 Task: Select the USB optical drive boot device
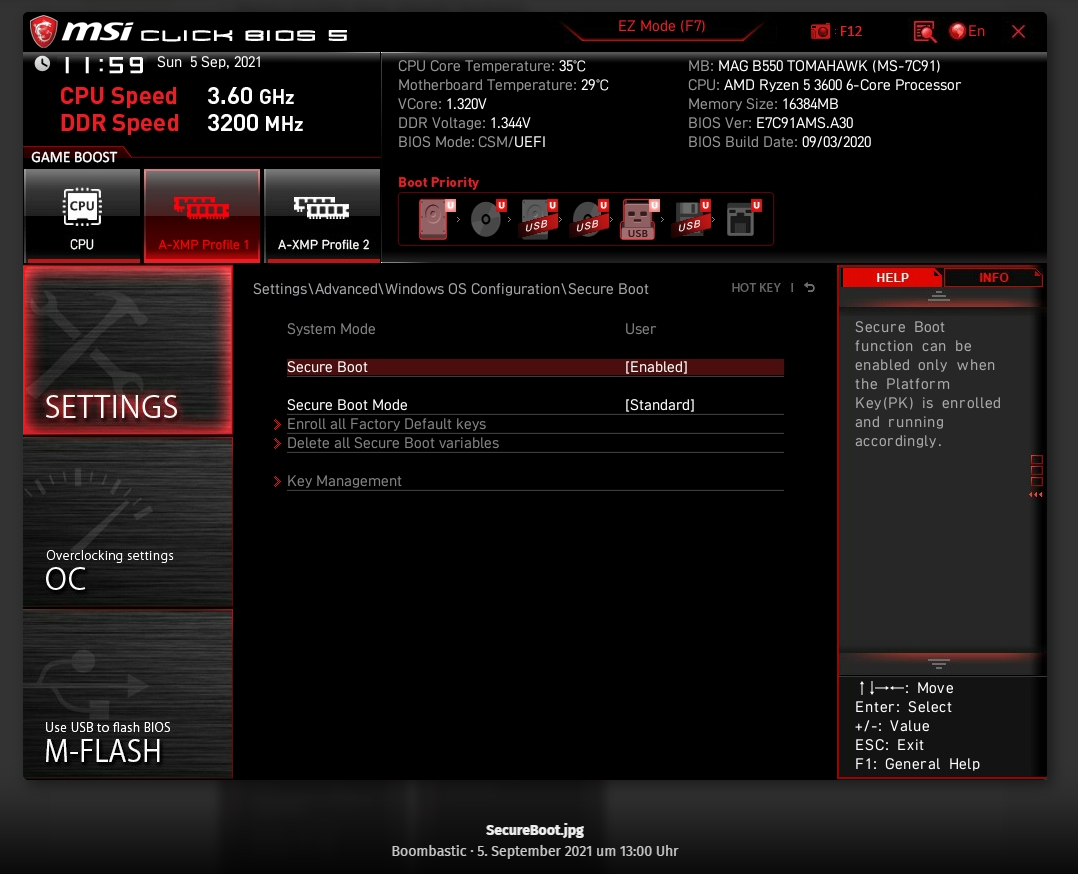pos(589,219)
